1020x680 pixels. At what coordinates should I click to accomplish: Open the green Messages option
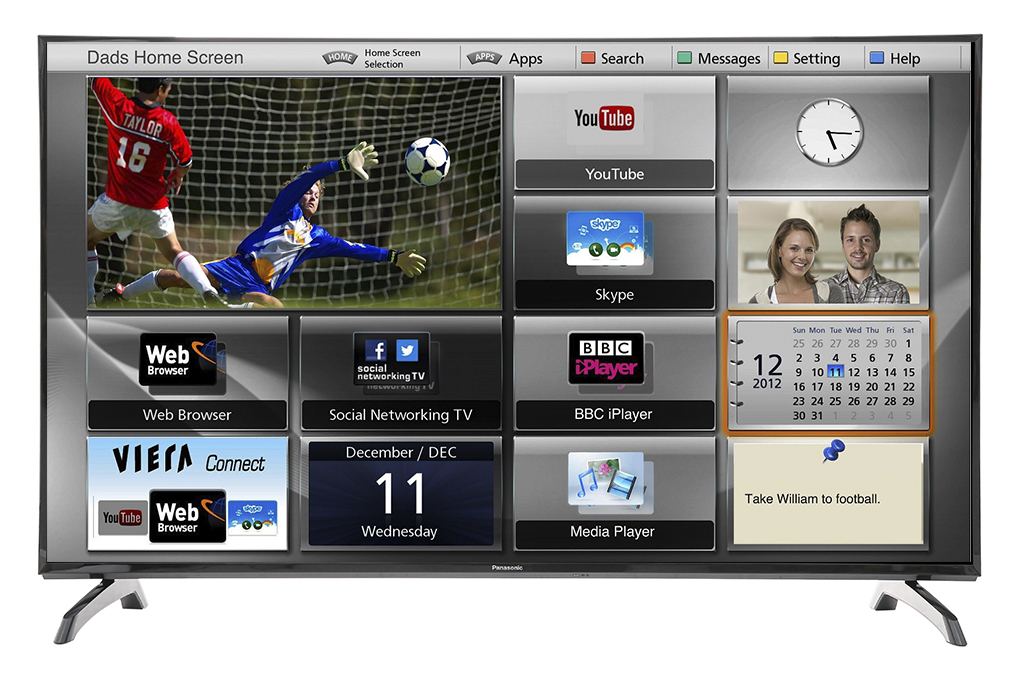coord(719,59)
